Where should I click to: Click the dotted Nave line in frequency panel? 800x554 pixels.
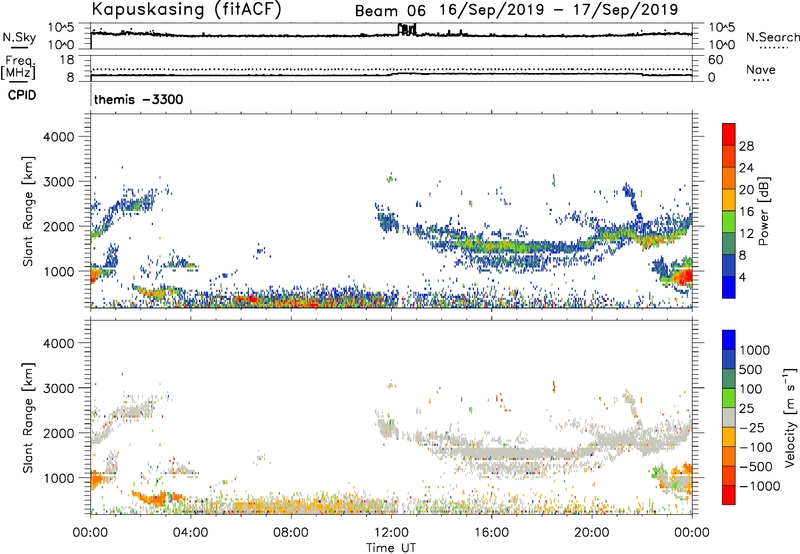point(391,69)
